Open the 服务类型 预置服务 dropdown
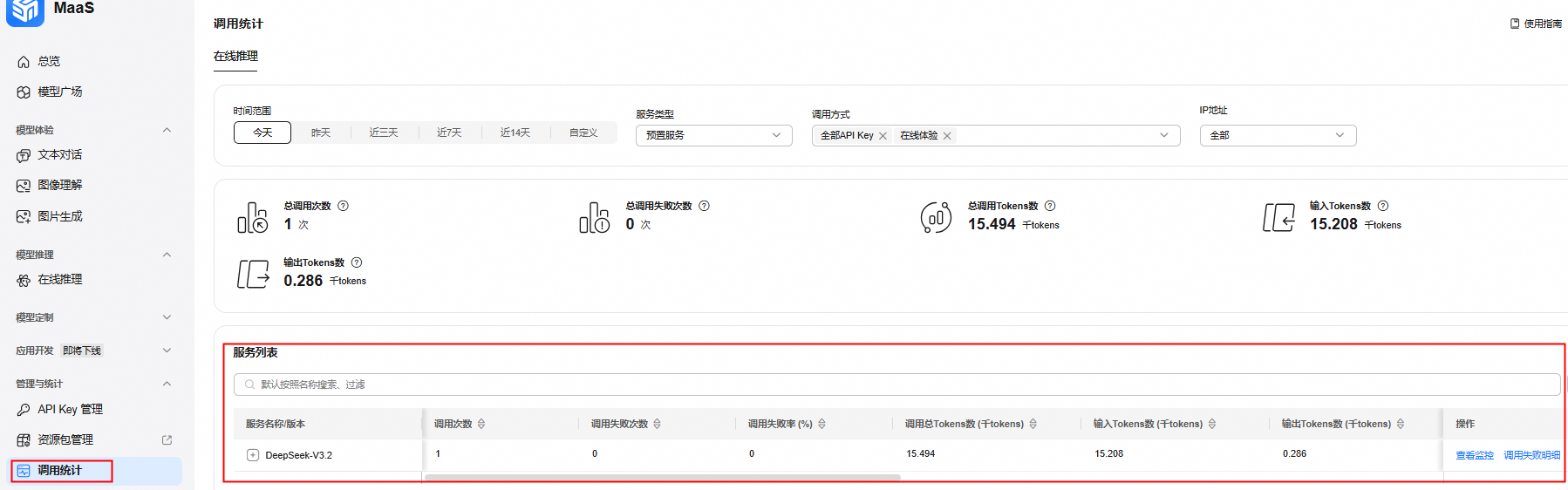The height and width of the screenshot is (490, 1568). click(714, 135)
